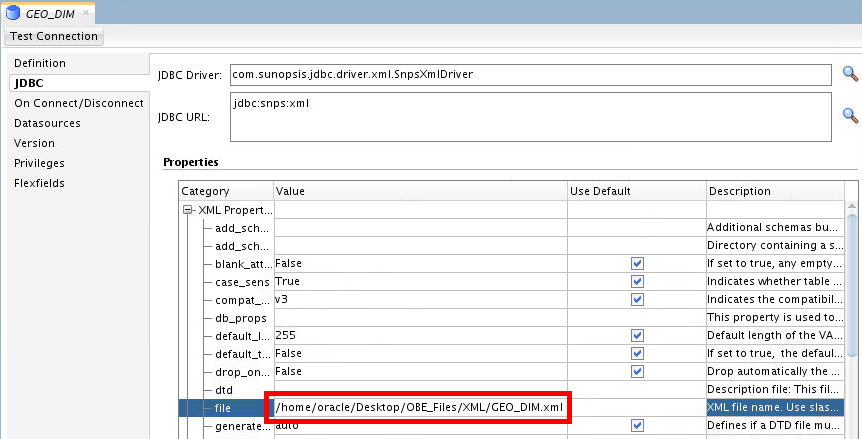This screenshot has height=439, width=862.
Task: Click the GEO_DIM database tab icon
Action: pos(14,13)
